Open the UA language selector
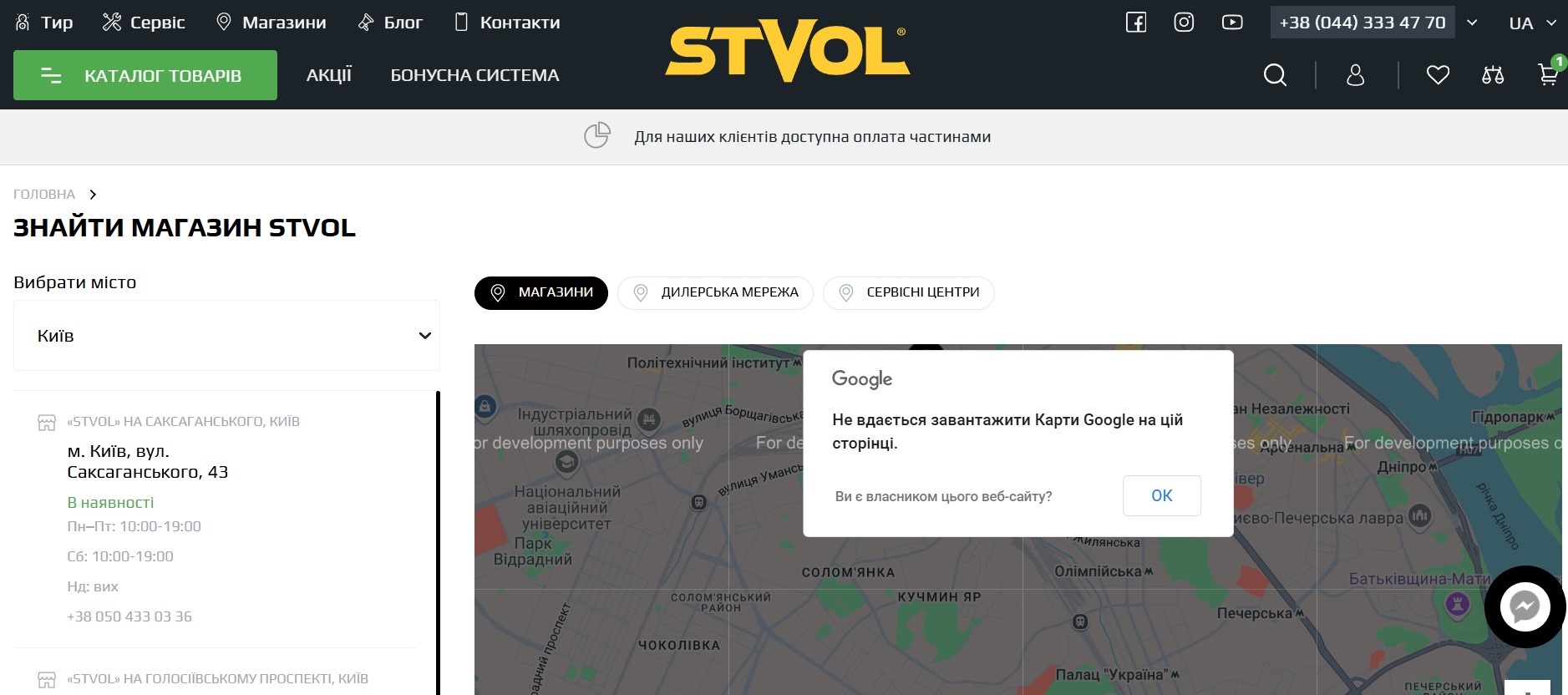Image resolution: width=1568 pixels, height=695 pixels. pyautogui.click(x=1532, y=23)
